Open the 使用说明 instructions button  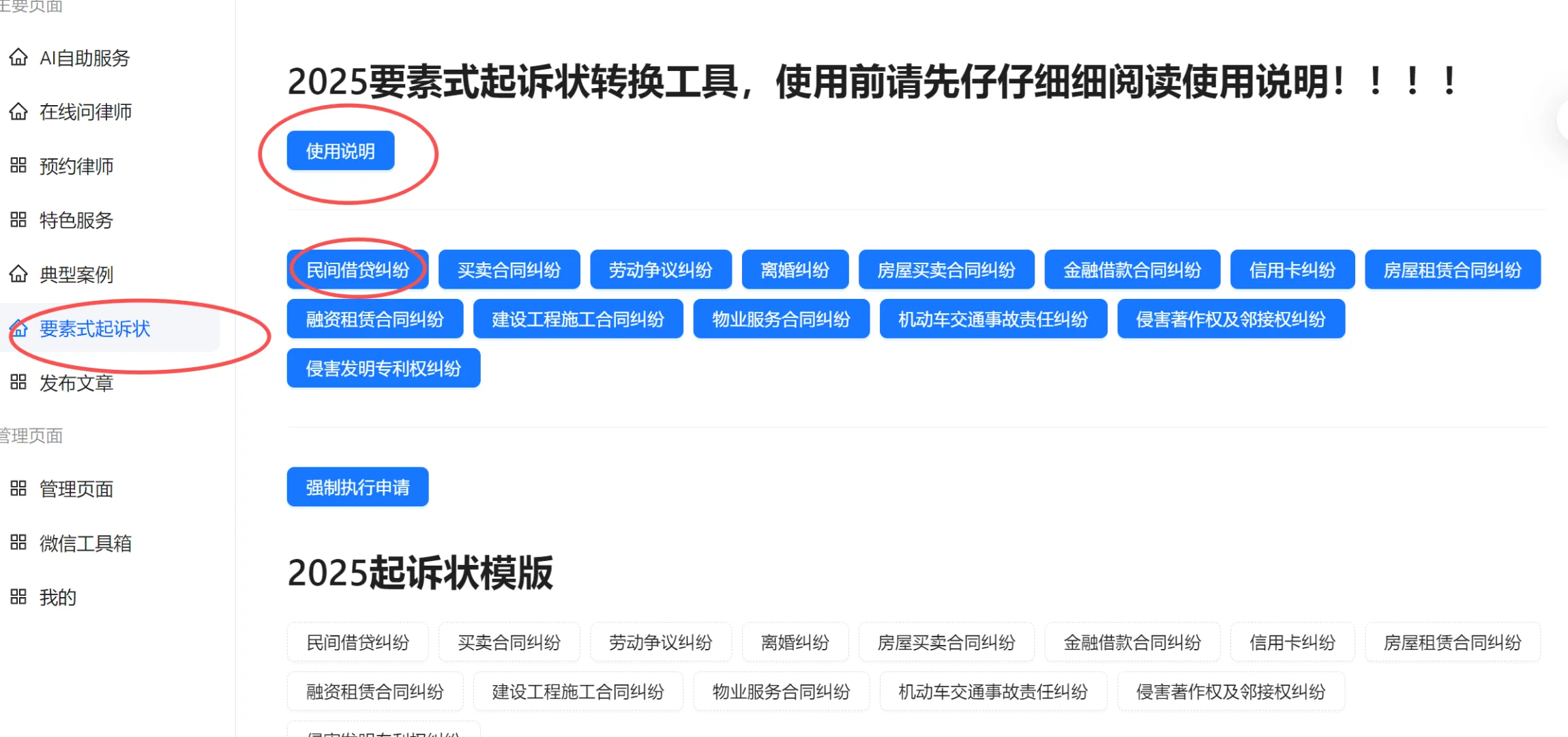coord(340,150)
